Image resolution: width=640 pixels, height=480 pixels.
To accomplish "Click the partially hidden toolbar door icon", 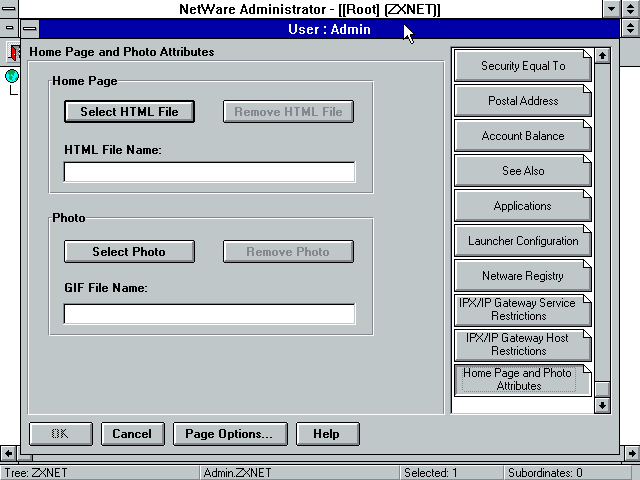I will click(14, 52).
